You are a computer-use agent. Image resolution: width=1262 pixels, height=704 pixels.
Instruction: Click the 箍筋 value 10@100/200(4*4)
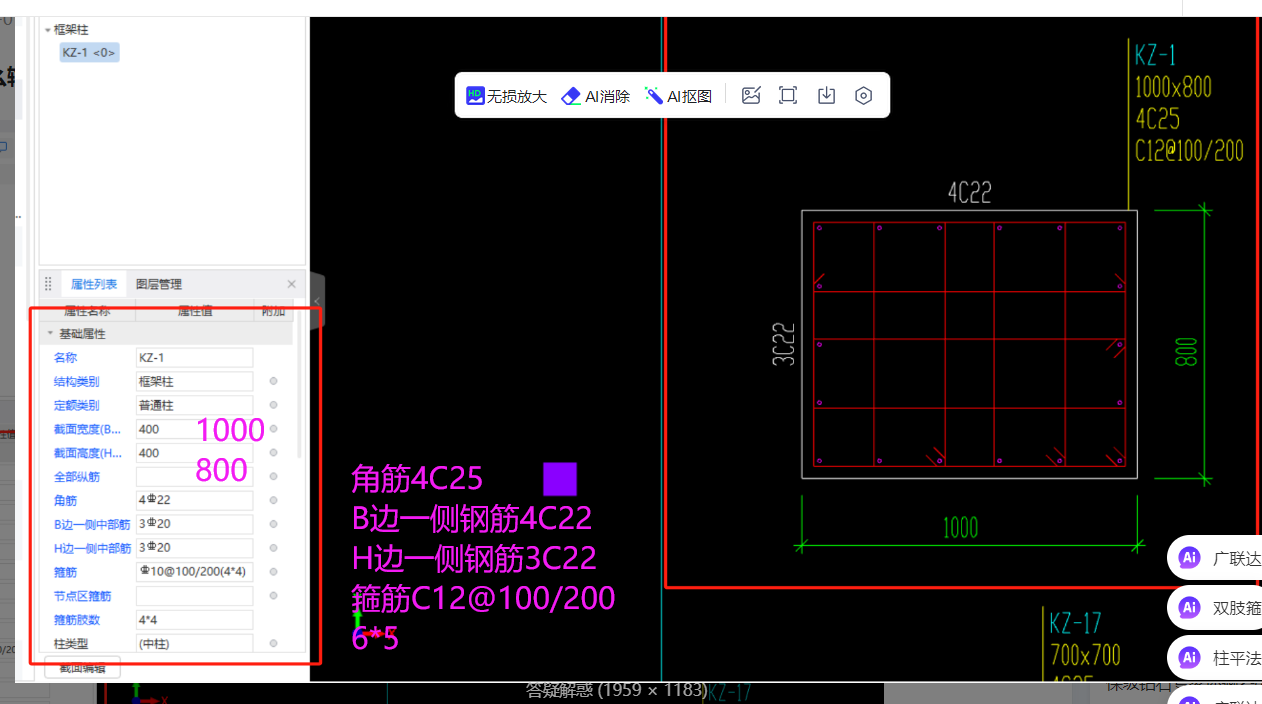coord(194,572)
